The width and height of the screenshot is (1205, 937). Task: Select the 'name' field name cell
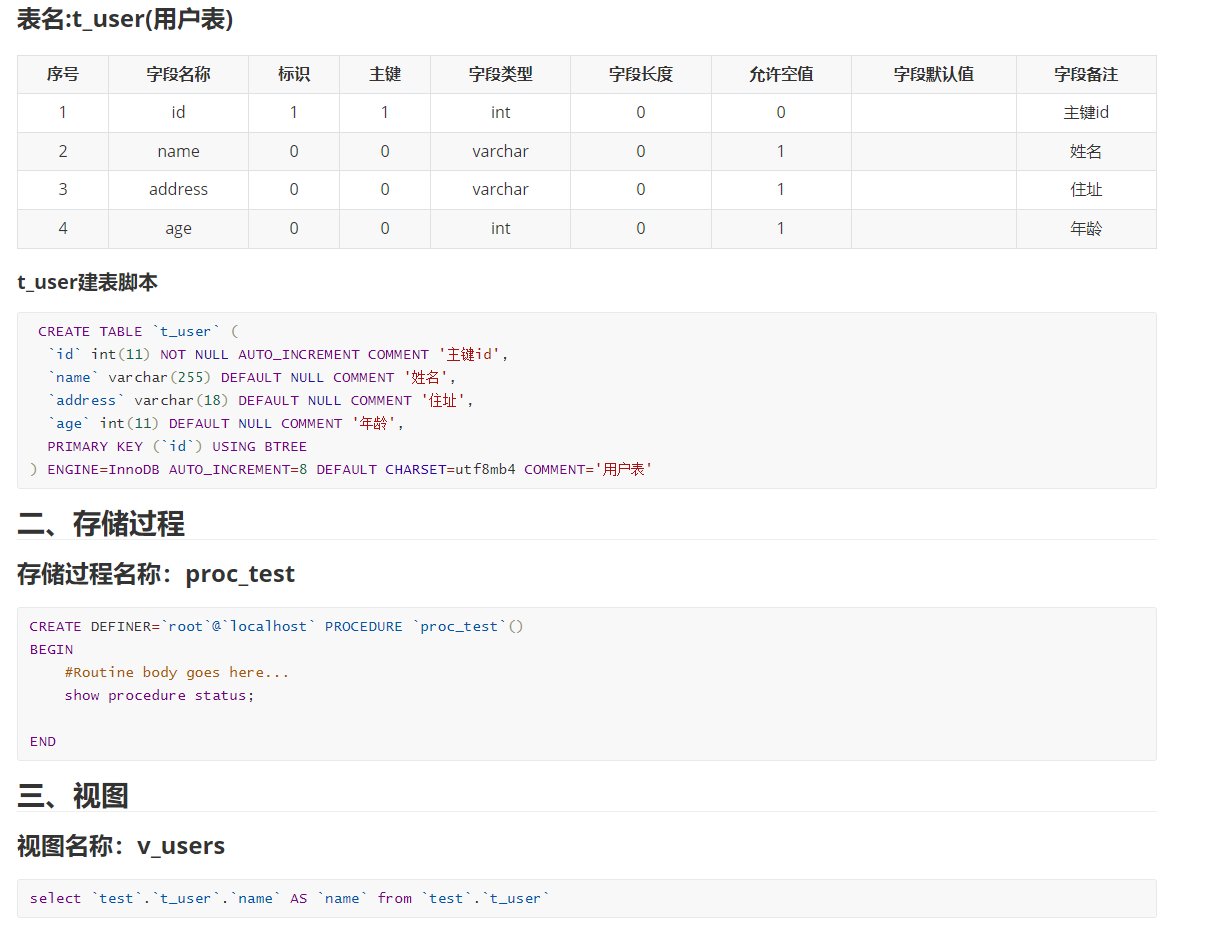pos(178,151)
